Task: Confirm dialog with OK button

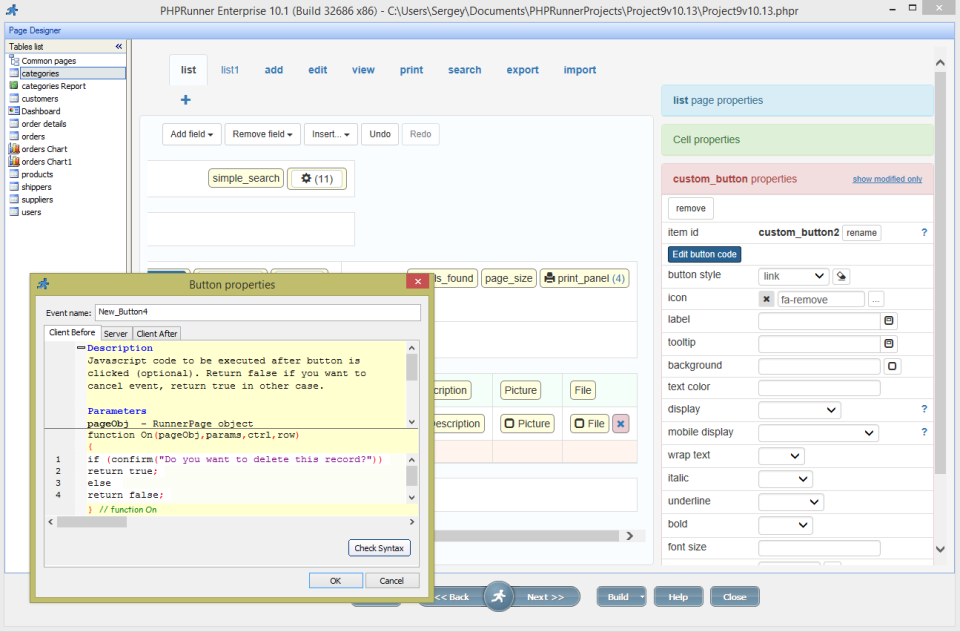Action: point(336,581)
